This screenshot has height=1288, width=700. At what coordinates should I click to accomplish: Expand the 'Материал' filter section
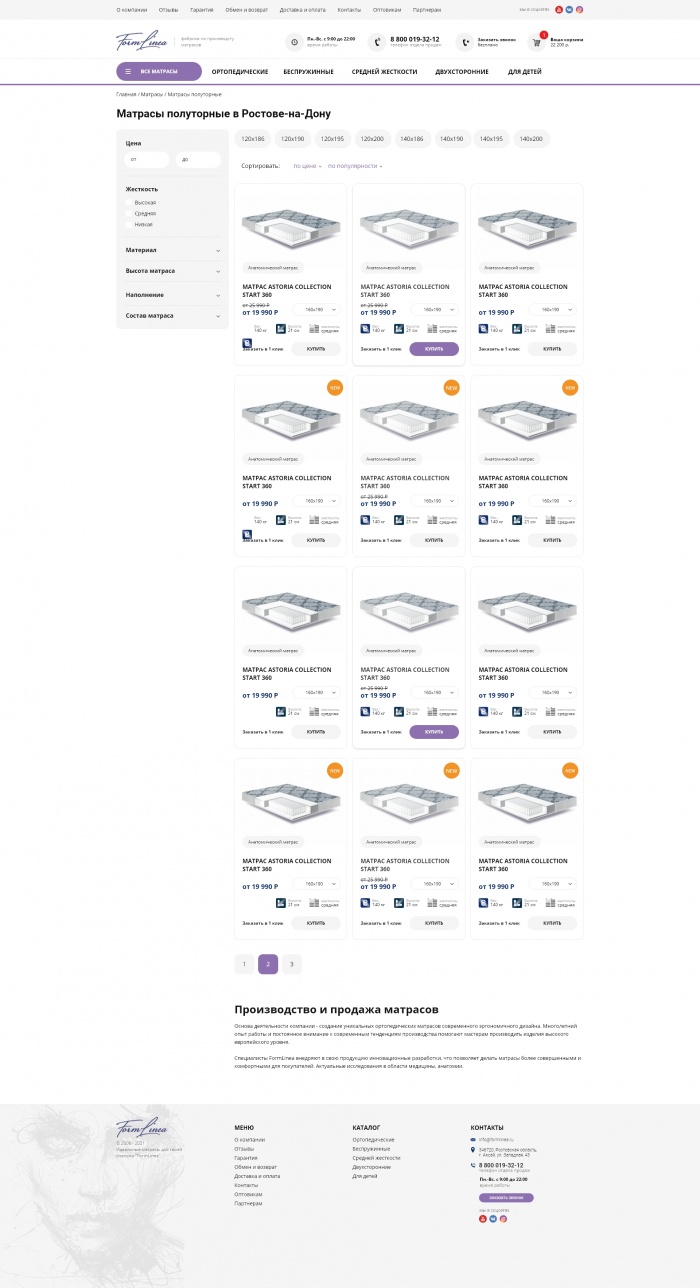tap(218, 250)
